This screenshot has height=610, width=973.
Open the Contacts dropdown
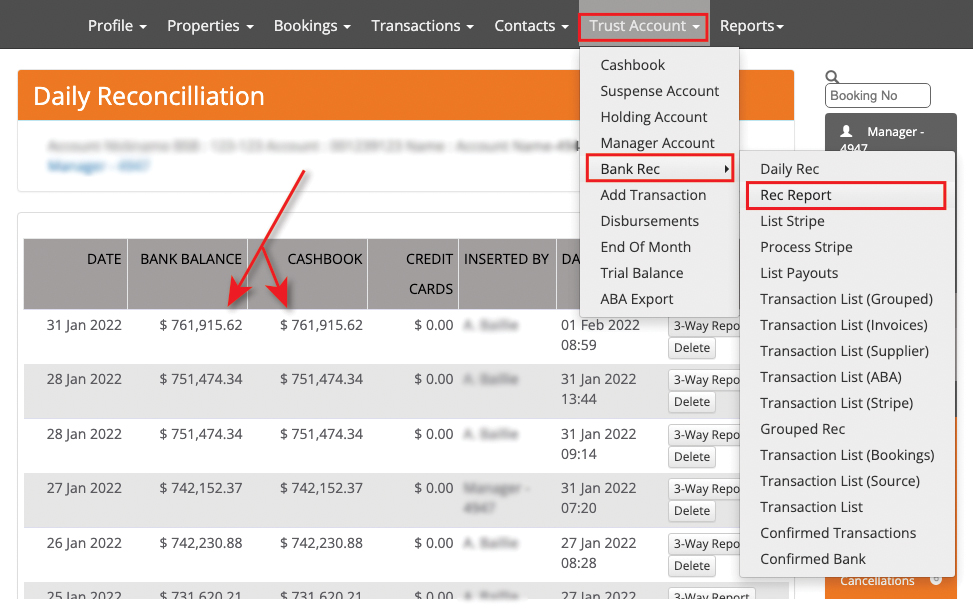coord(531,25)
